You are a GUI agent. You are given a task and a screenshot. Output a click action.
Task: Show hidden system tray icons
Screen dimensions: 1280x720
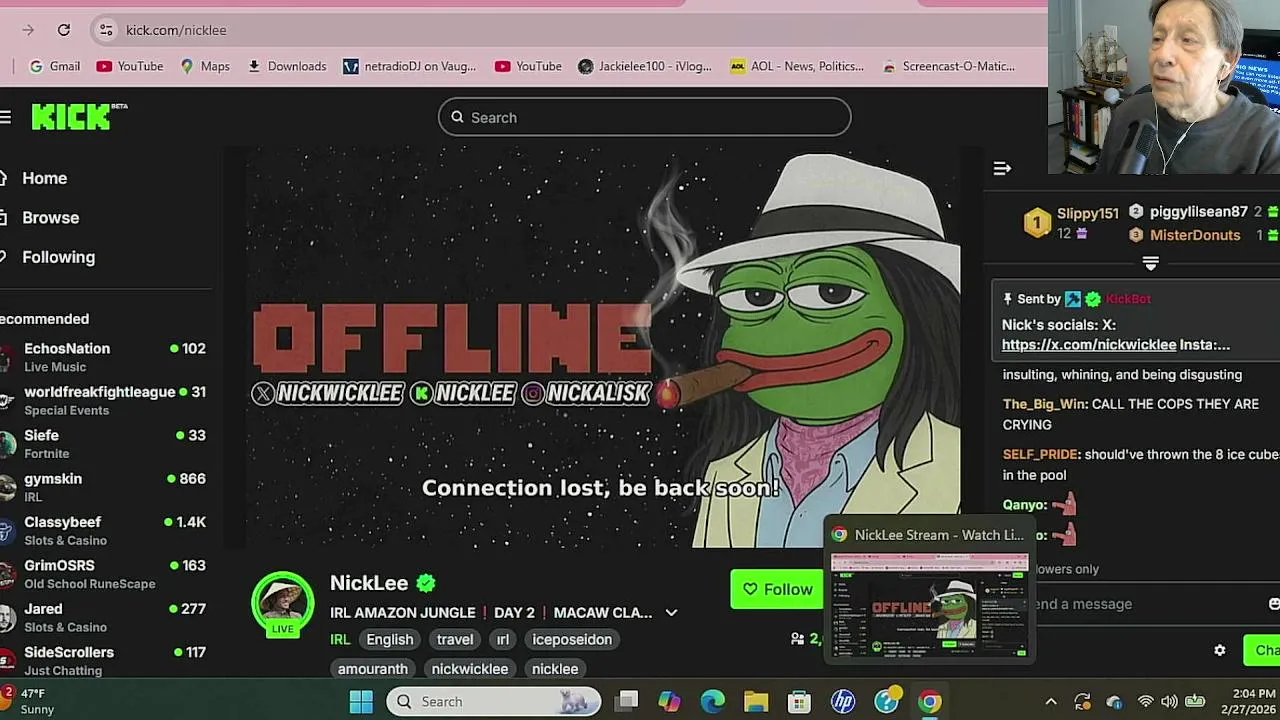[1051, 702]
